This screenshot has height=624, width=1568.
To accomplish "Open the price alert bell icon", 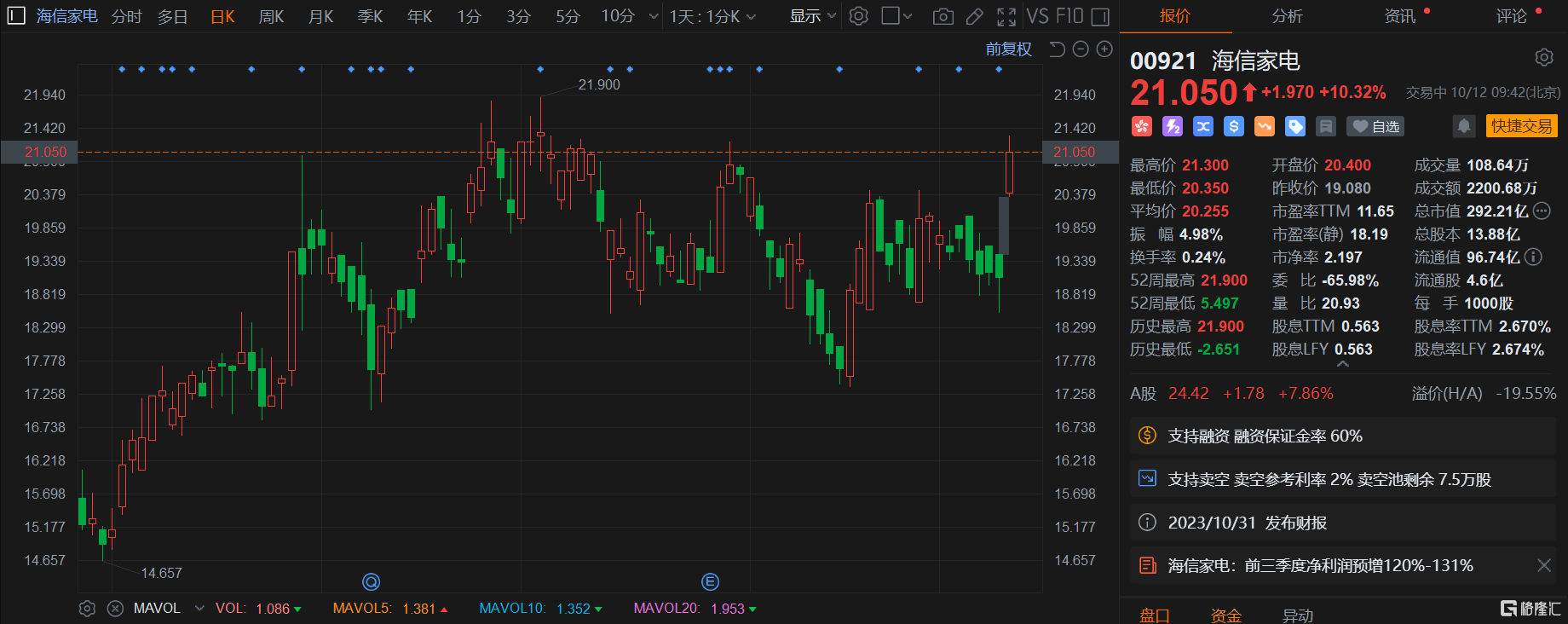I will click(1463, 126).
